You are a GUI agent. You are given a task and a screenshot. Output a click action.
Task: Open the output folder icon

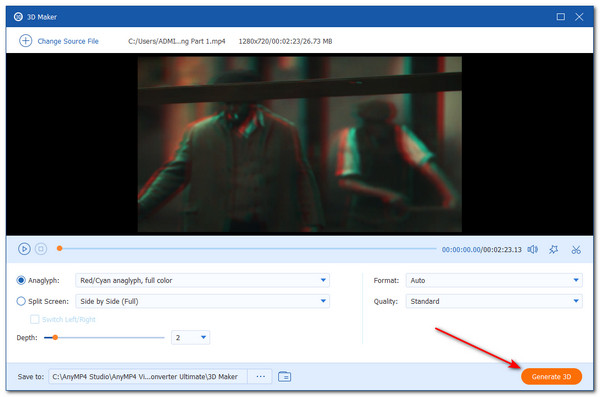pyautogui.click(x=284, y=377)
